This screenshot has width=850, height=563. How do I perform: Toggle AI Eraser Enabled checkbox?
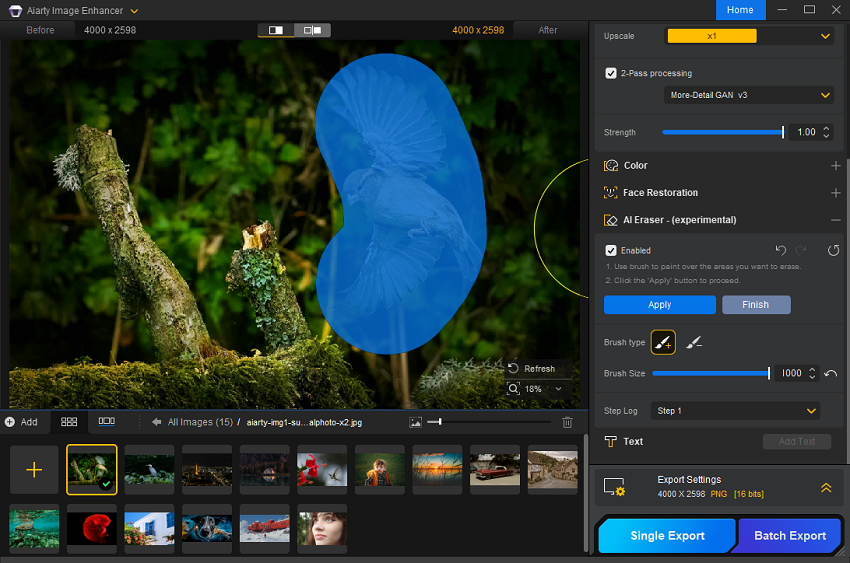[611, 250]
